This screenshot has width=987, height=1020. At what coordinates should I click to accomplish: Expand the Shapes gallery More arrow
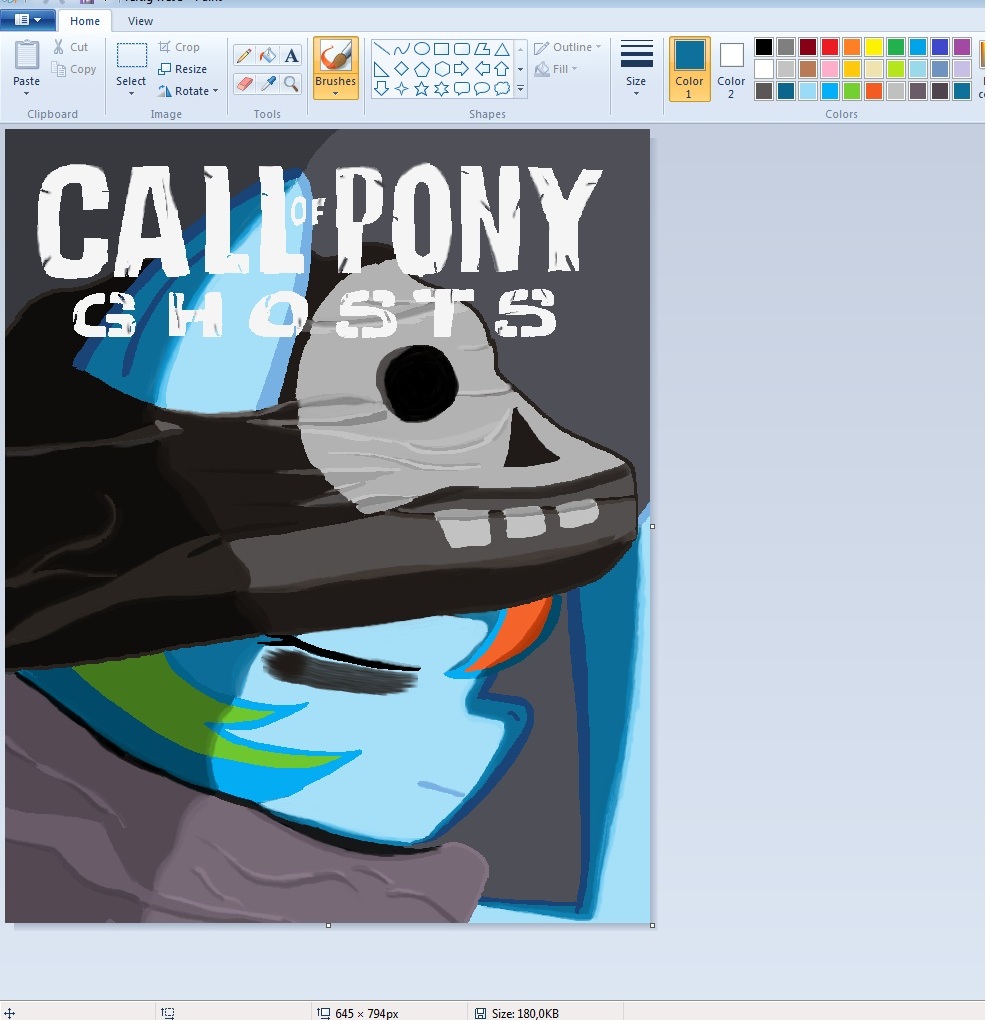(x=521, y=88)
